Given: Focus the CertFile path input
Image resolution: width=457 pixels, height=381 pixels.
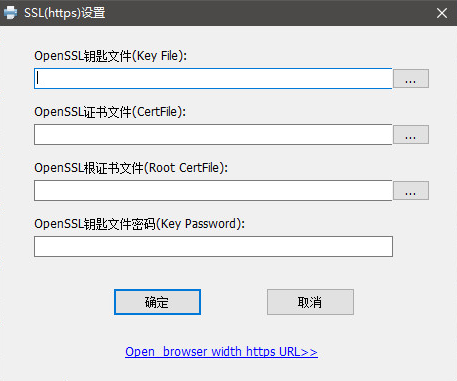Looking at the screenshot, I should pos(213,135).
